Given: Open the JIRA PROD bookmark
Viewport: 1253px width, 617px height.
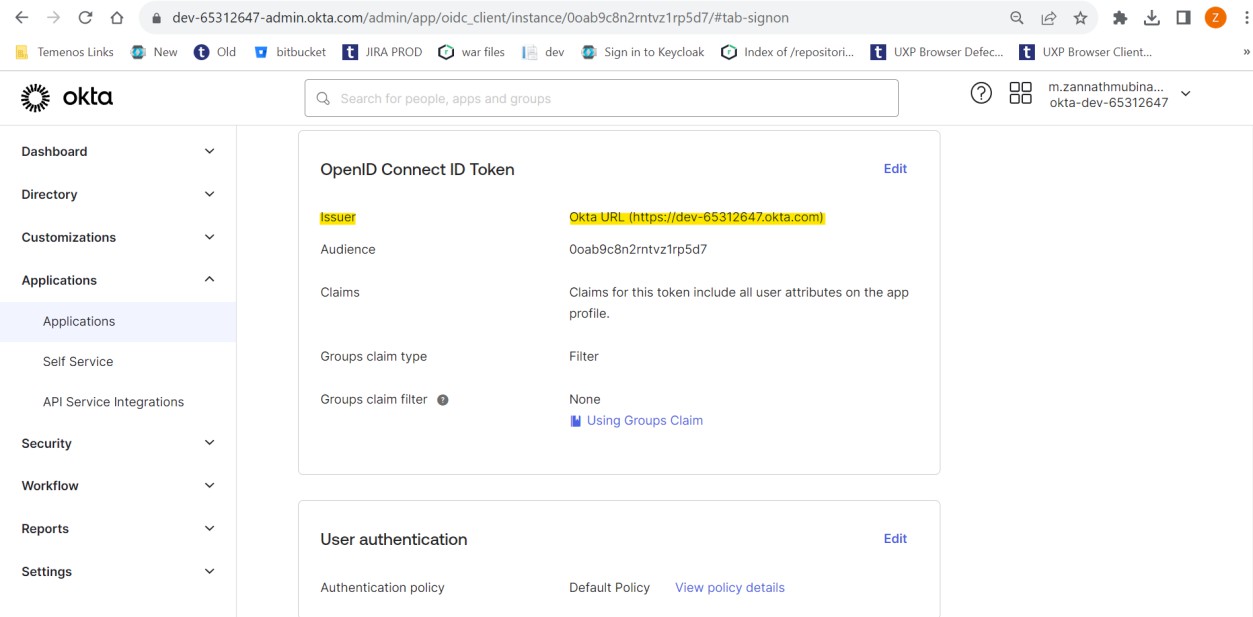Looking at the screenshot, I should [382, 52].
